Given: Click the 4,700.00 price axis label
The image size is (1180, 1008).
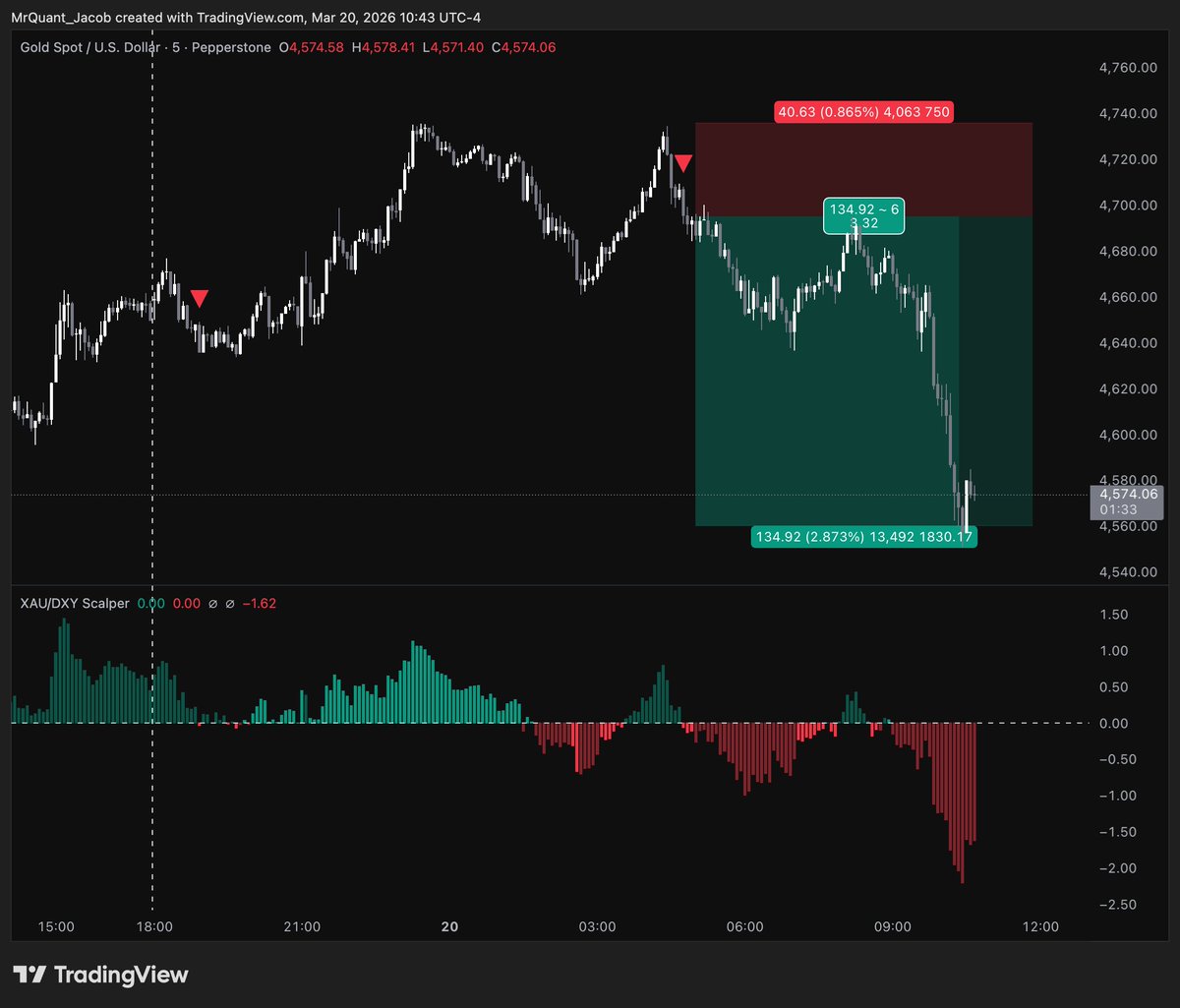Looking at the screenshot, I should pyautogui.click(x=1126, y=206).
